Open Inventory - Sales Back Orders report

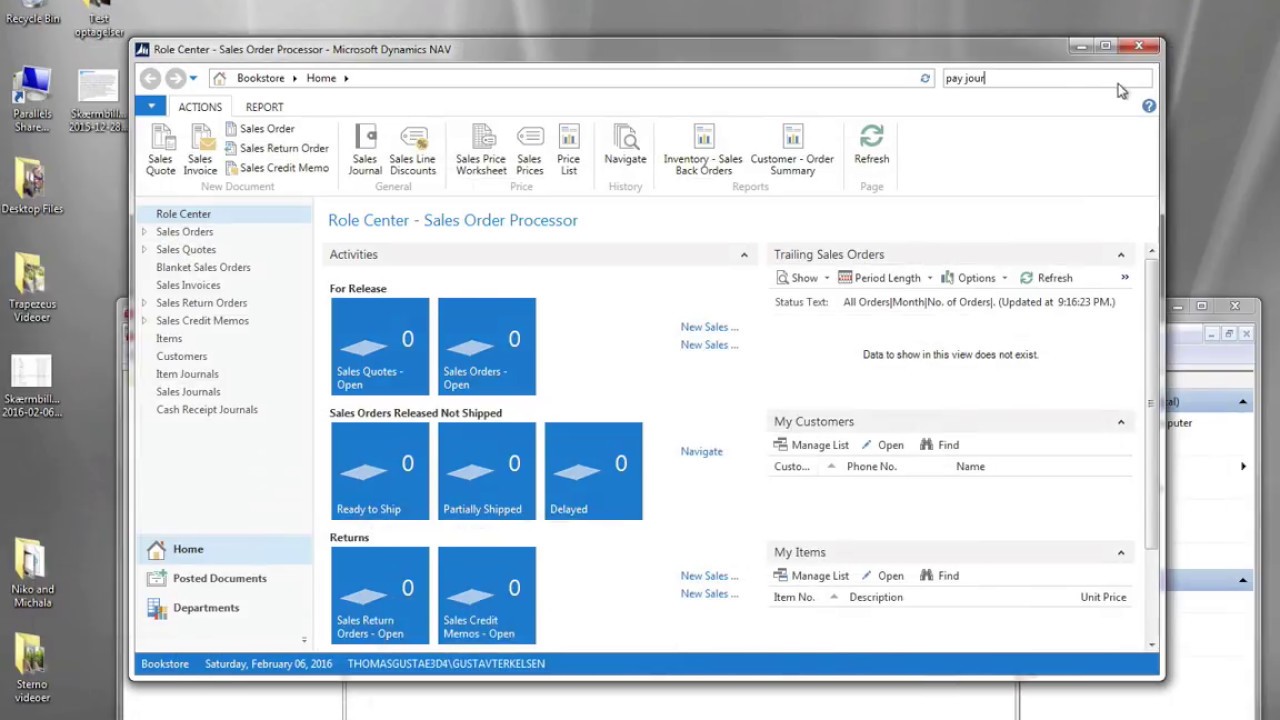pyautogui.click(x=703, y=150)
